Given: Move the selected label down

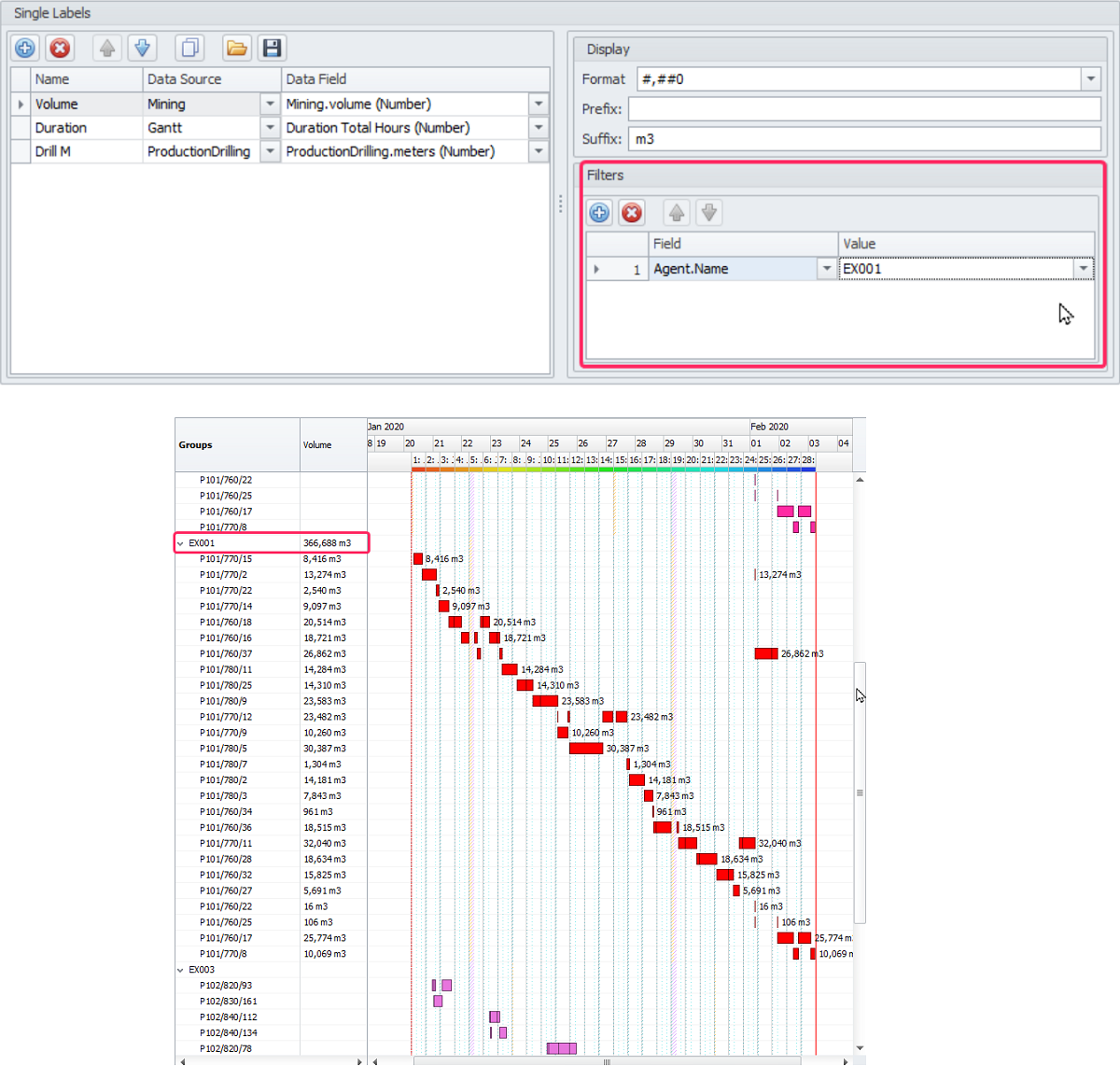Looking at the screenshot, I should click(142, 48).
